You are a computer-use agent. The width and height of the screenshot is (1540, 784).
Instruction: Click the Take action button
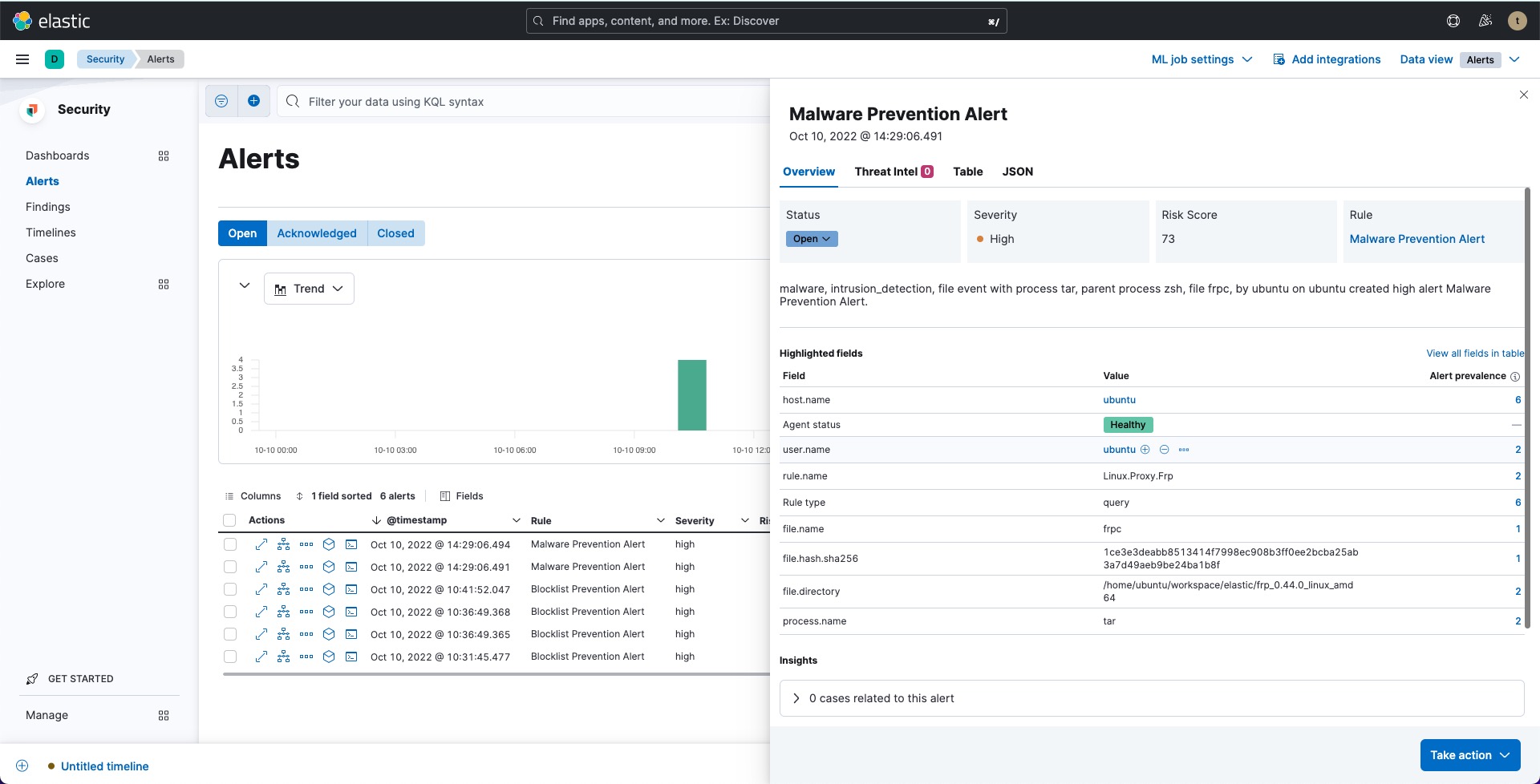1469,755
